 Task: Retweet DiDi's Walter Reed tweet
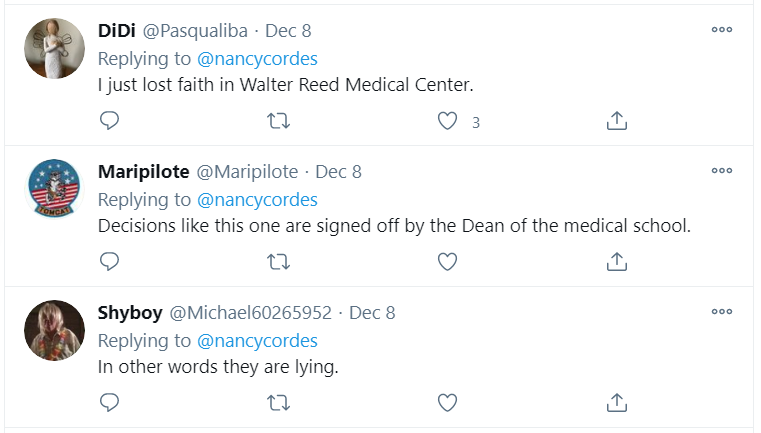[280, 121]
